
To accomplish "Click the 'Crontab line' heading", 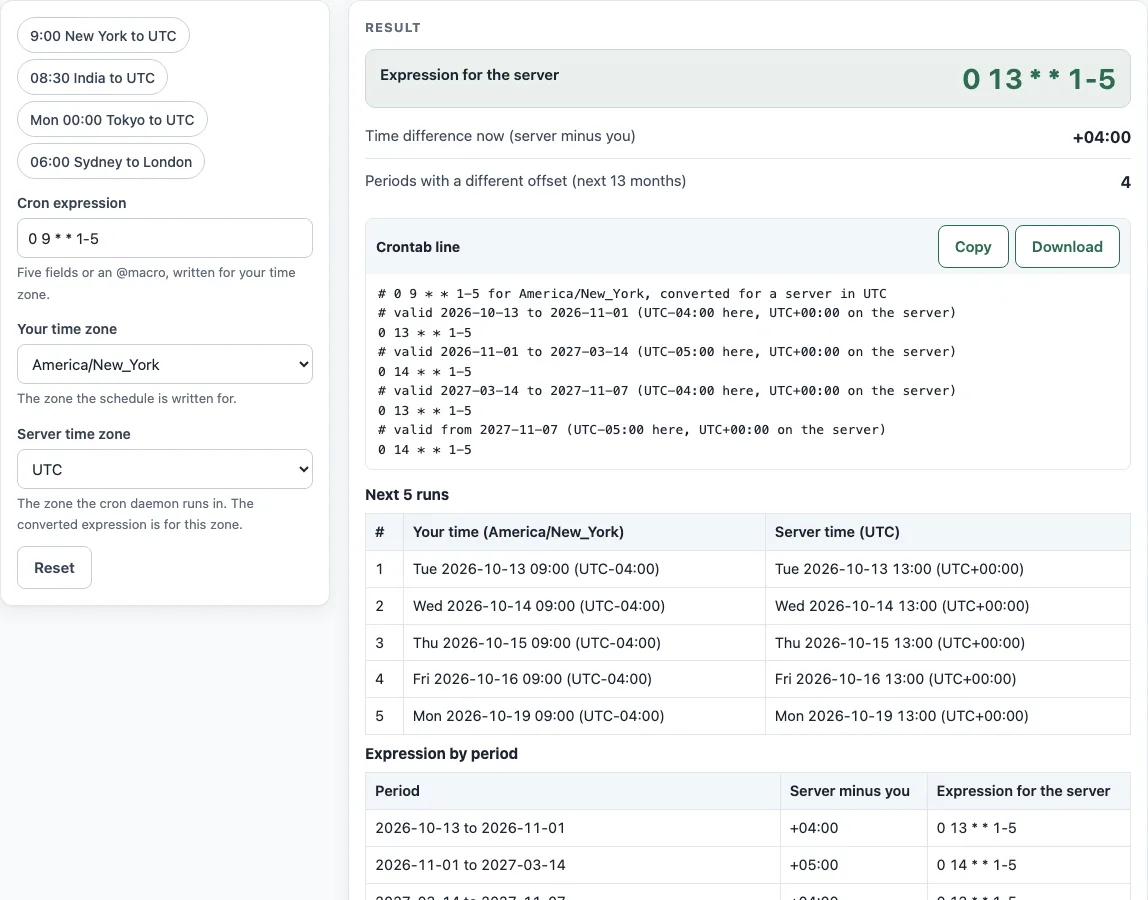I will pyautogui.click(x=418, y=247).
